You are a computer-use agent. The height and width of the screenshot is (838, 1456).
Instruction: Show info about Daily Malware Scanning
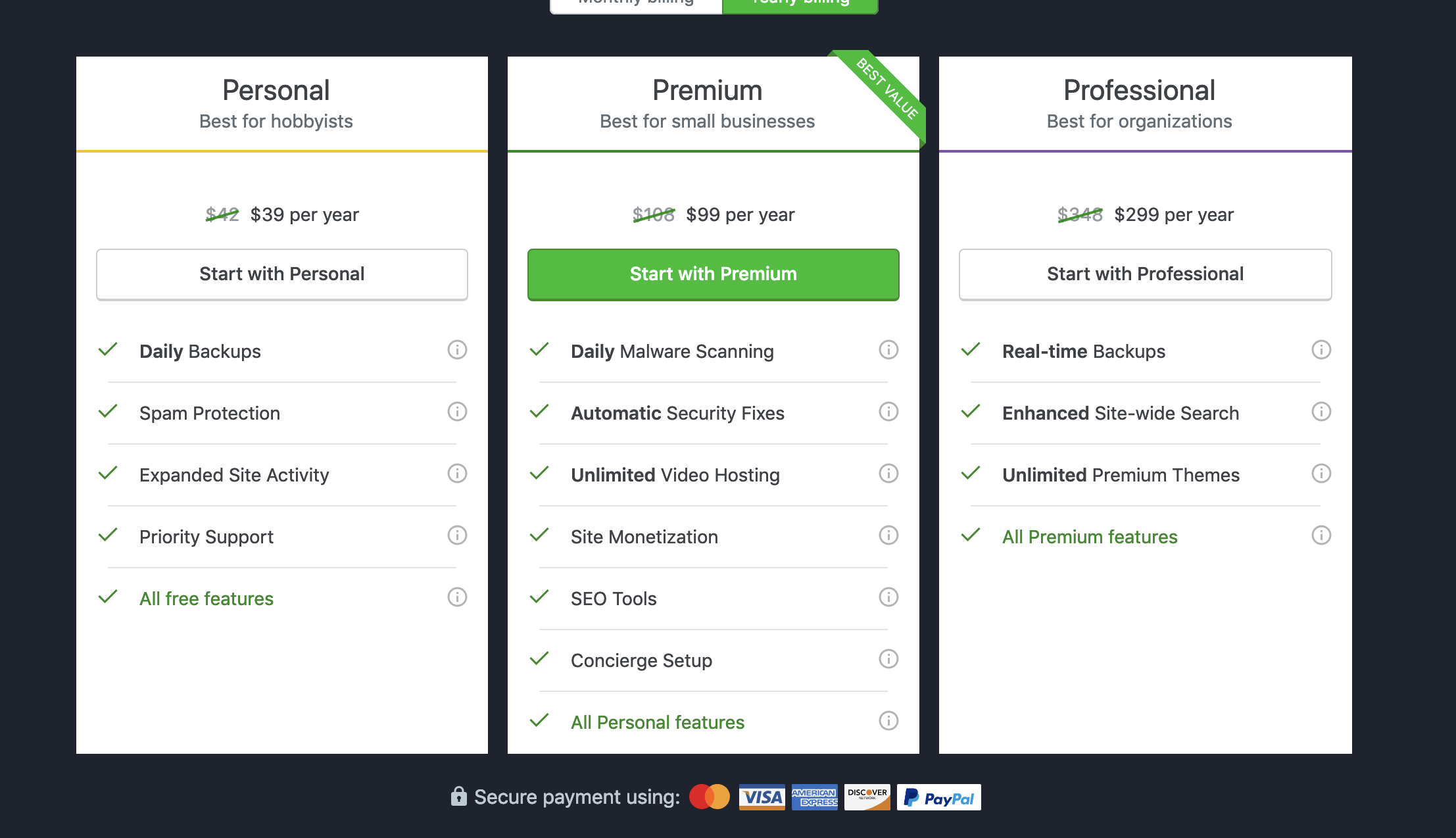[x=888, y=350]
